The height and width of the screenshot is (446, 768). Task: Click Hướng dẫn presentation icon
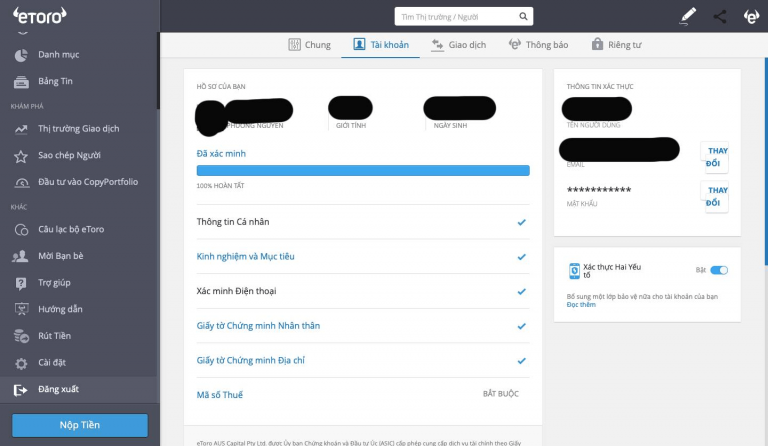[x=21, y=309]
